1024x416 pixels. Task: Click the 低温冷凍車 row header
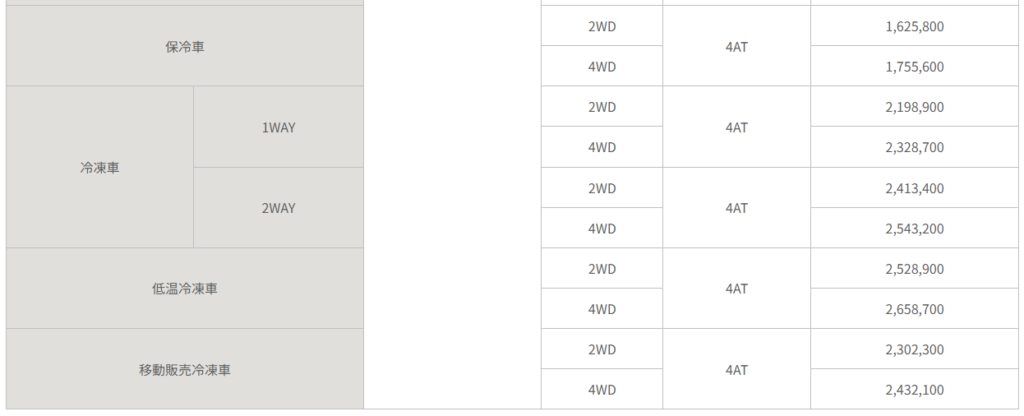(x=185, y=289)
